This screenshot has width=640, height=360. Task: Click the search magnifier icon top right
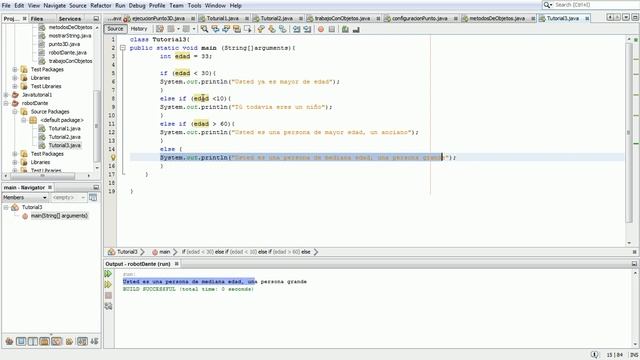(547, 5)
